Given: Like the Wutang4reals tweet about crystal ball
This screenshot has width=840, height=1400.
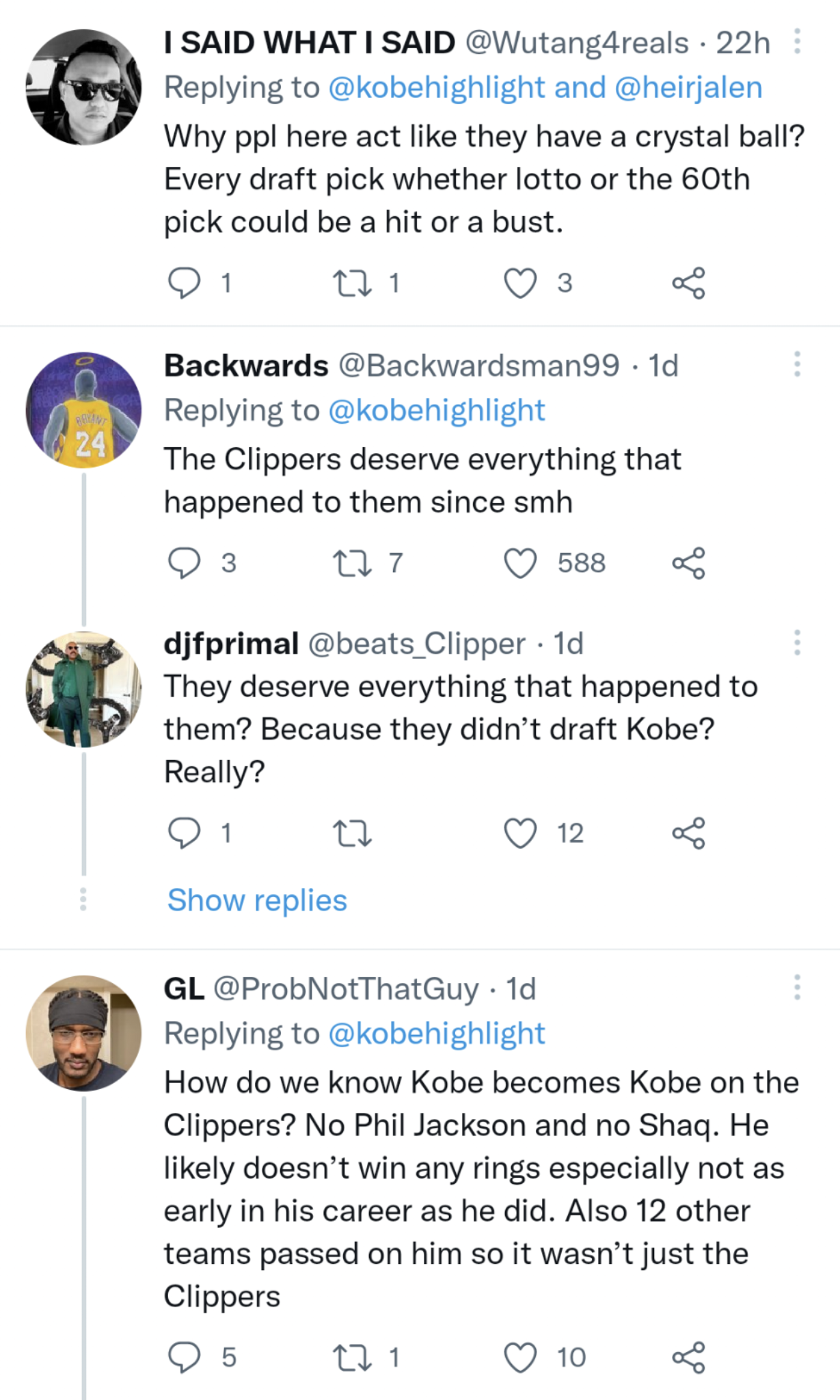Looking at the screenshot, I should coord(520,283).
